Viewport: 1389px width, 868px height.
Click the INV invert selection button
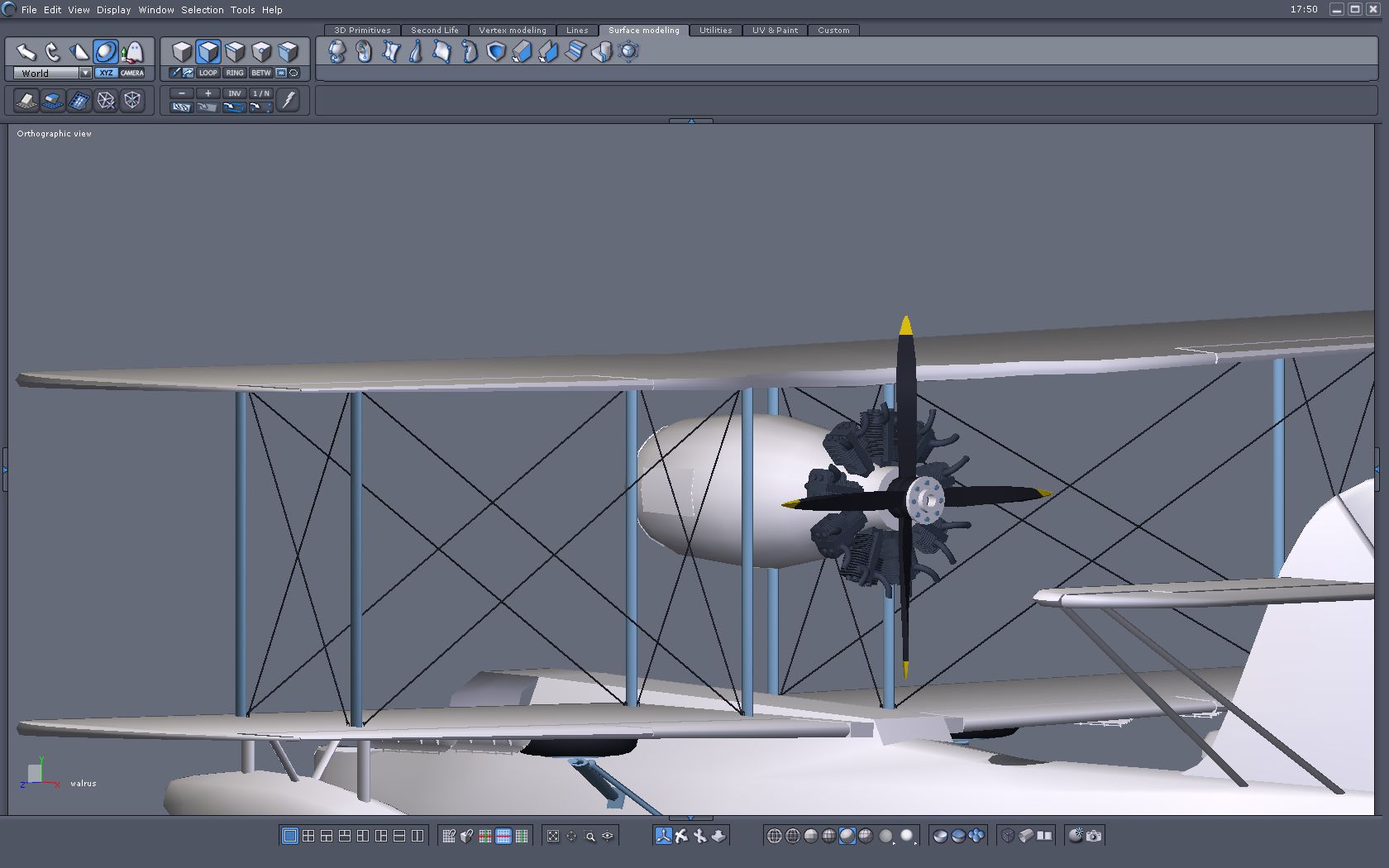(235, 93)
